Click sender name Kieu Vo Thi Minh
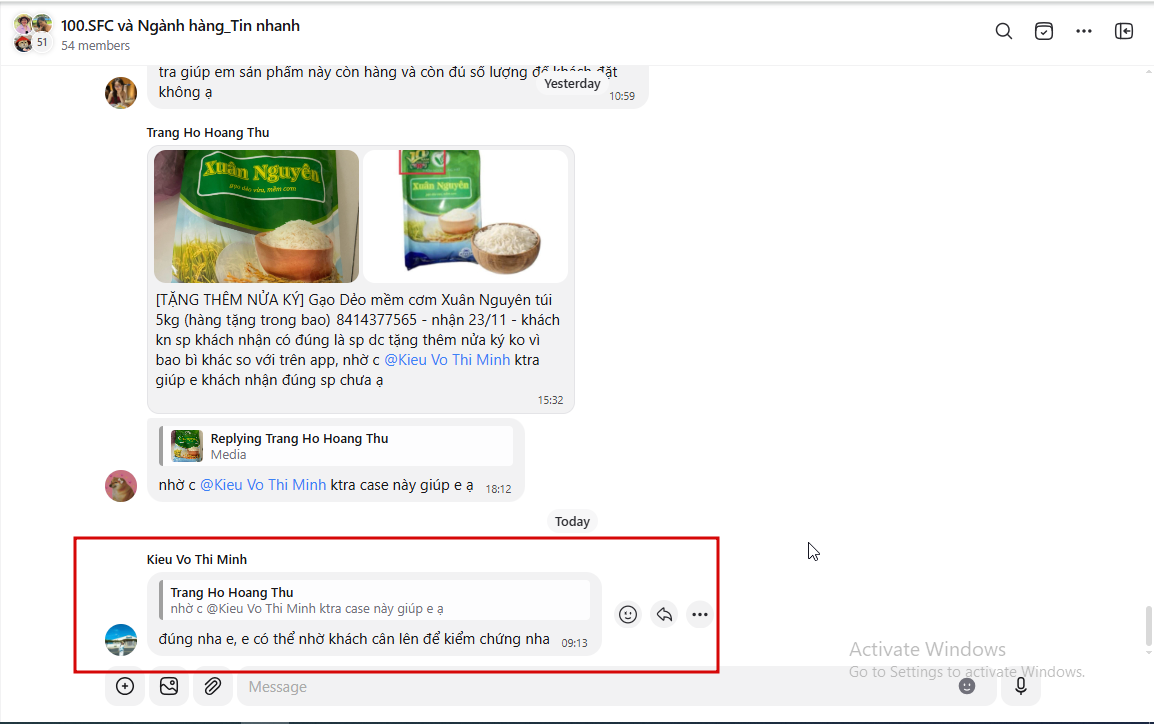Viewport: 1154px width, 724px height. [x=197, y=559]
